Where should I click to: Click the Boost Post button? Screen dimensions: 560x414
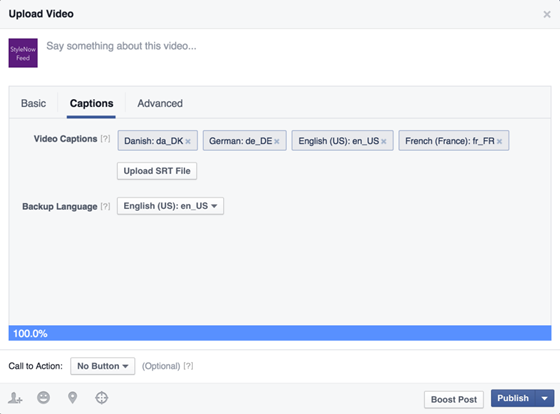[454, 399]
